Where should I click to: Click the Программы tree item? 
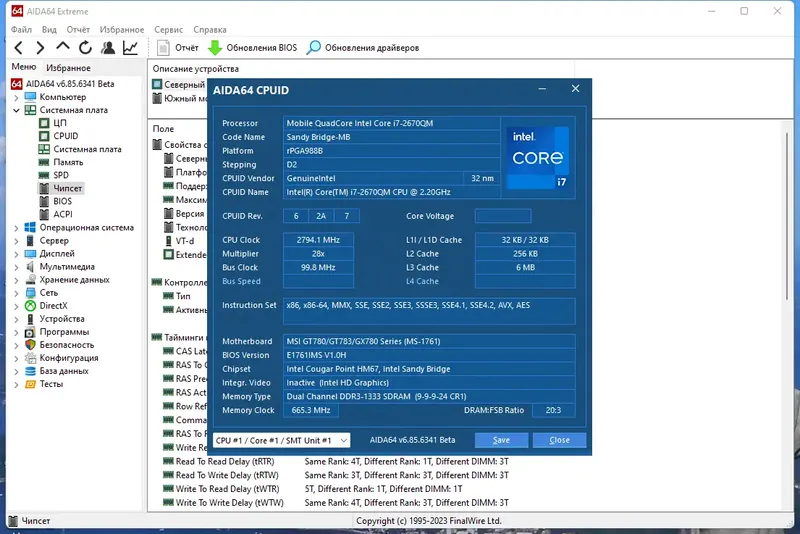(64, 332)
